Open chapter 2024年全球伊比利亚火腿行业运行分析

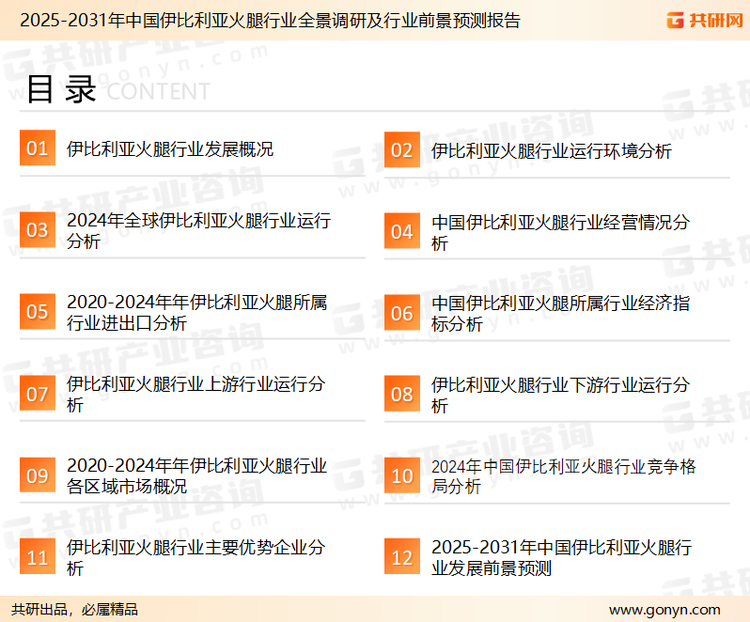[199, 231]
